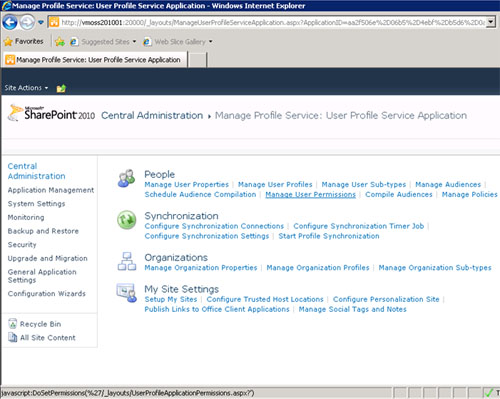Open Setup My Sites
This screenshot has width=500, height=399.
pos(171,299)
